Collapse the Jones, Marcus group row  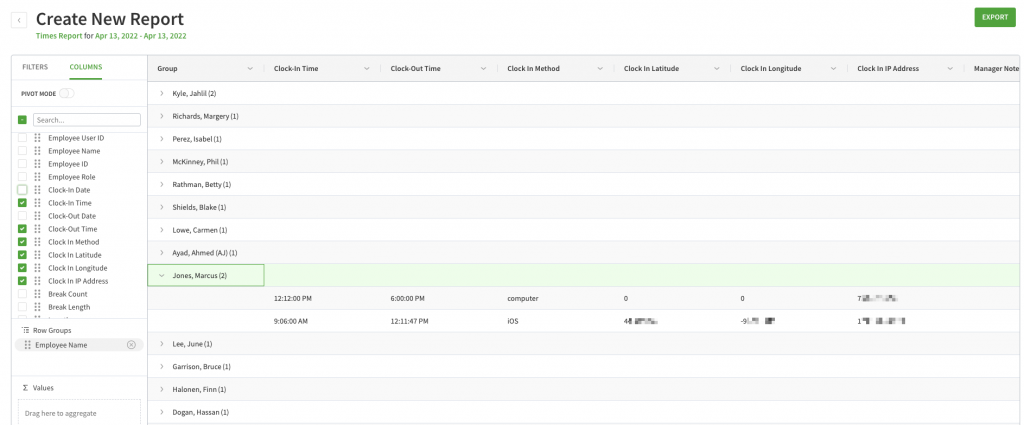(x=162, y=275)
